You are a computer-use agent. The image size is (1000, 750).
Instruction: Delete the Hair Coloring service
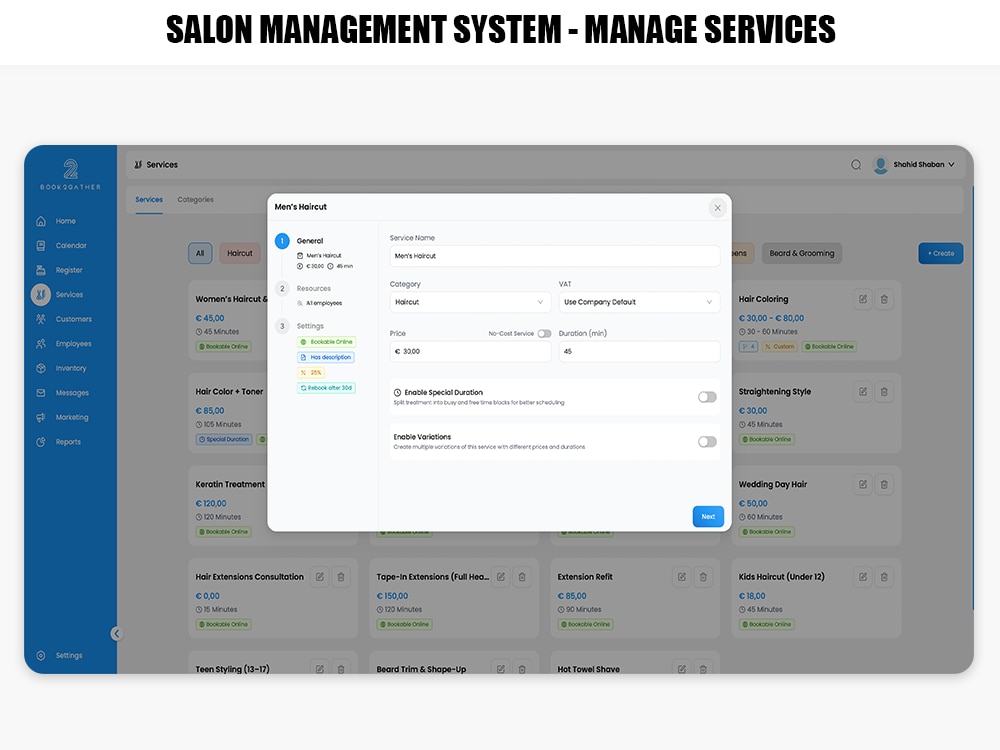884,299
